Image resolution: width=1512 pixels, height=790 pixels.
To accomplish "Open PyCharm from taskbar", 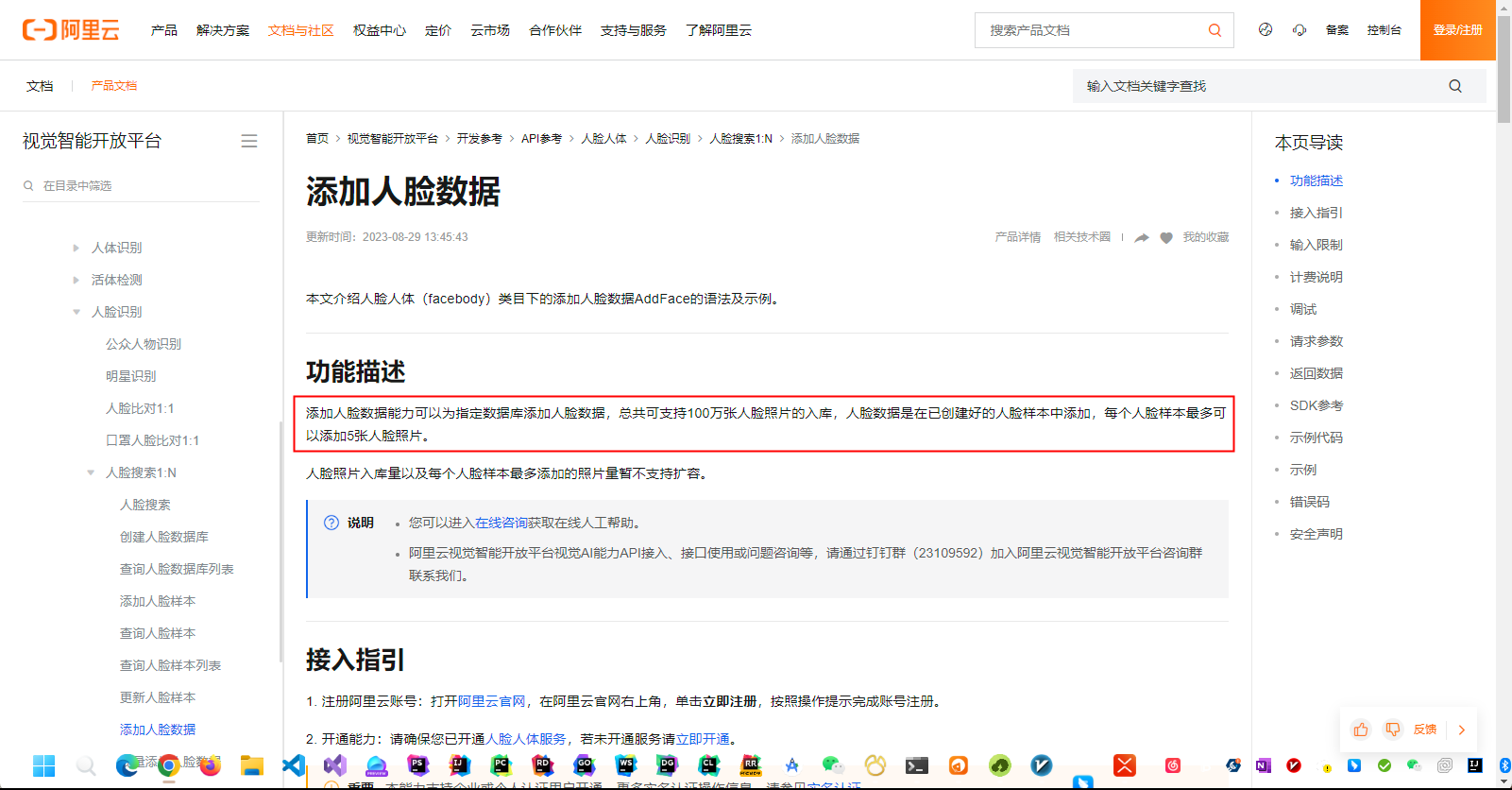I will click(501, 765).
